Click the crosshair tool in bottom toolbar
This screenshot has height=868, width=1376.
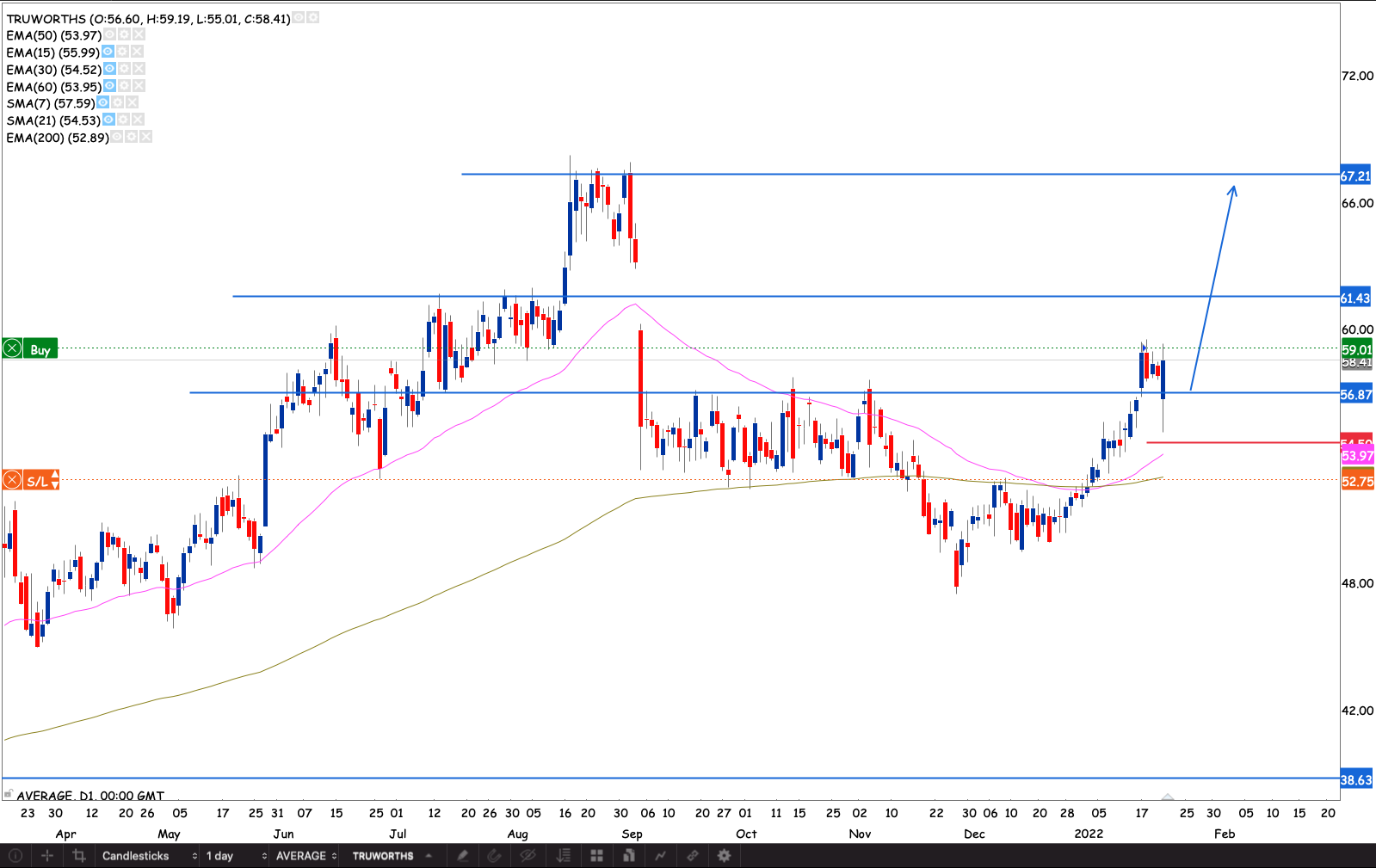(x=47, y=856)
